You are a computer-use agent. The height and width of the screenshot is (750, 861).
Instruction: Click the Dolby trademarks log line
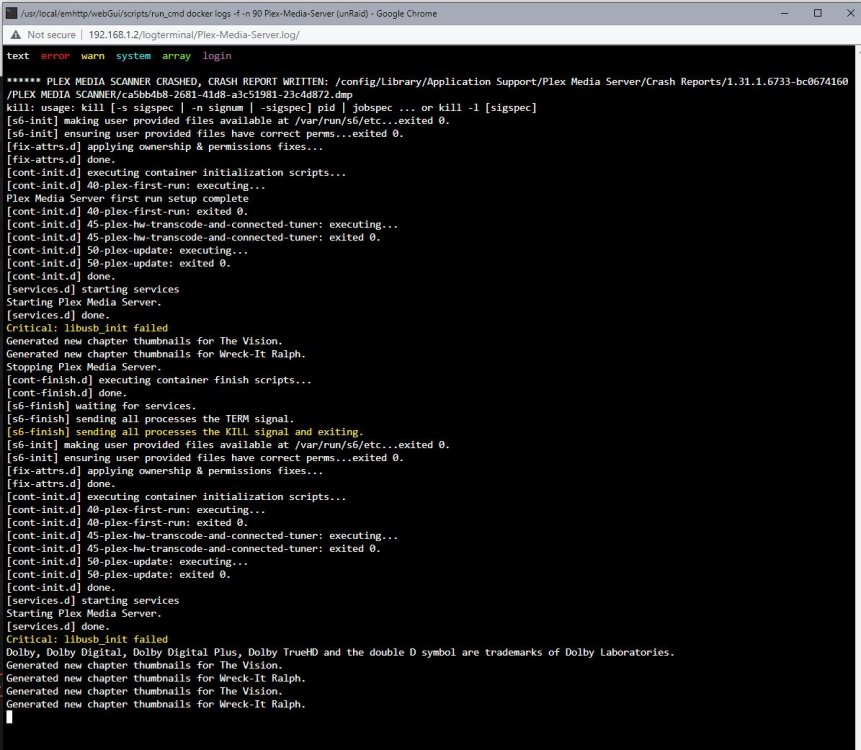340,652
